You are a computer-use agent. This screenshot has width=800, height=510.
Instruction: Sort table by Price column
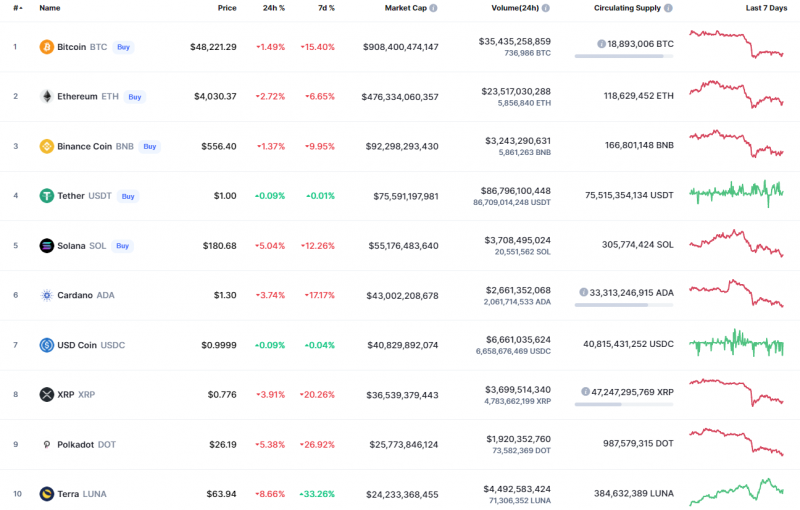click(227, 8)
